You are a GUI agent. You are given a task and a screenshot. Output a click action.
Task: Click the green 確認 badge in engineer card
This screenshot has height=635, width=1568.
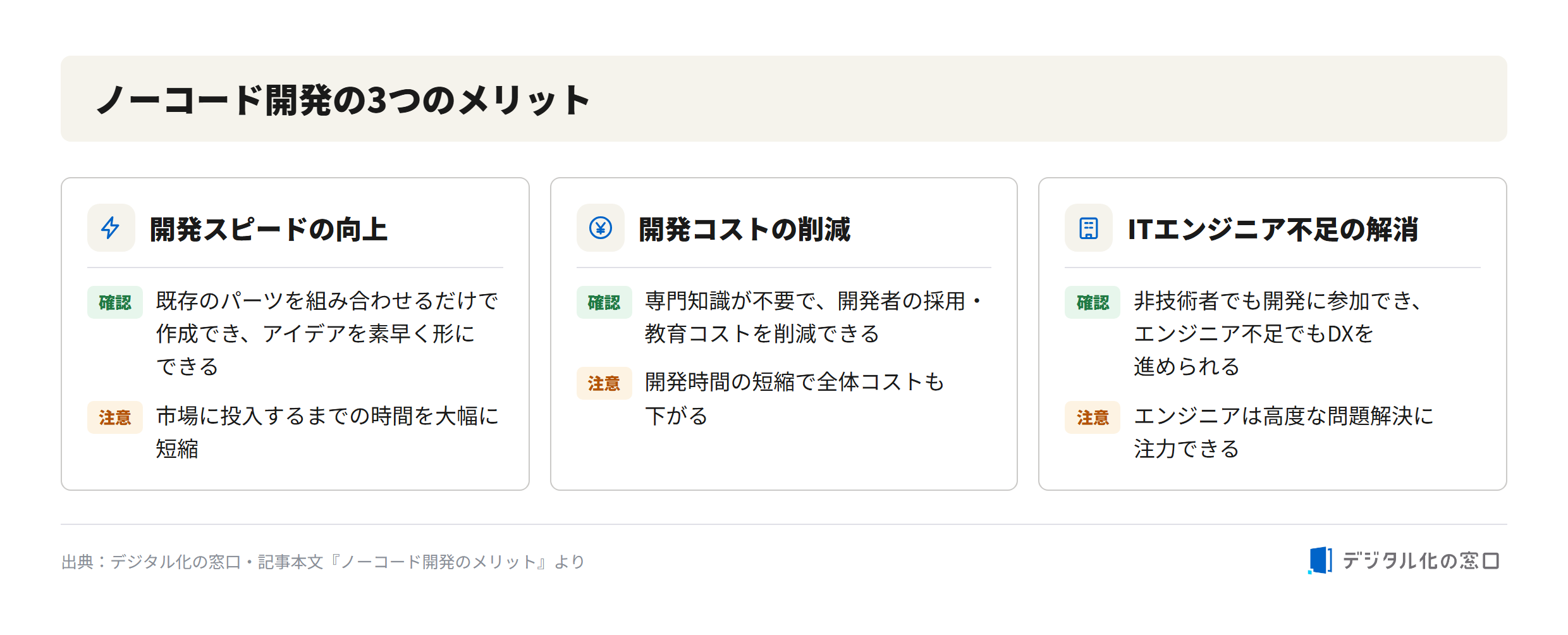[x=1093, y=302]
